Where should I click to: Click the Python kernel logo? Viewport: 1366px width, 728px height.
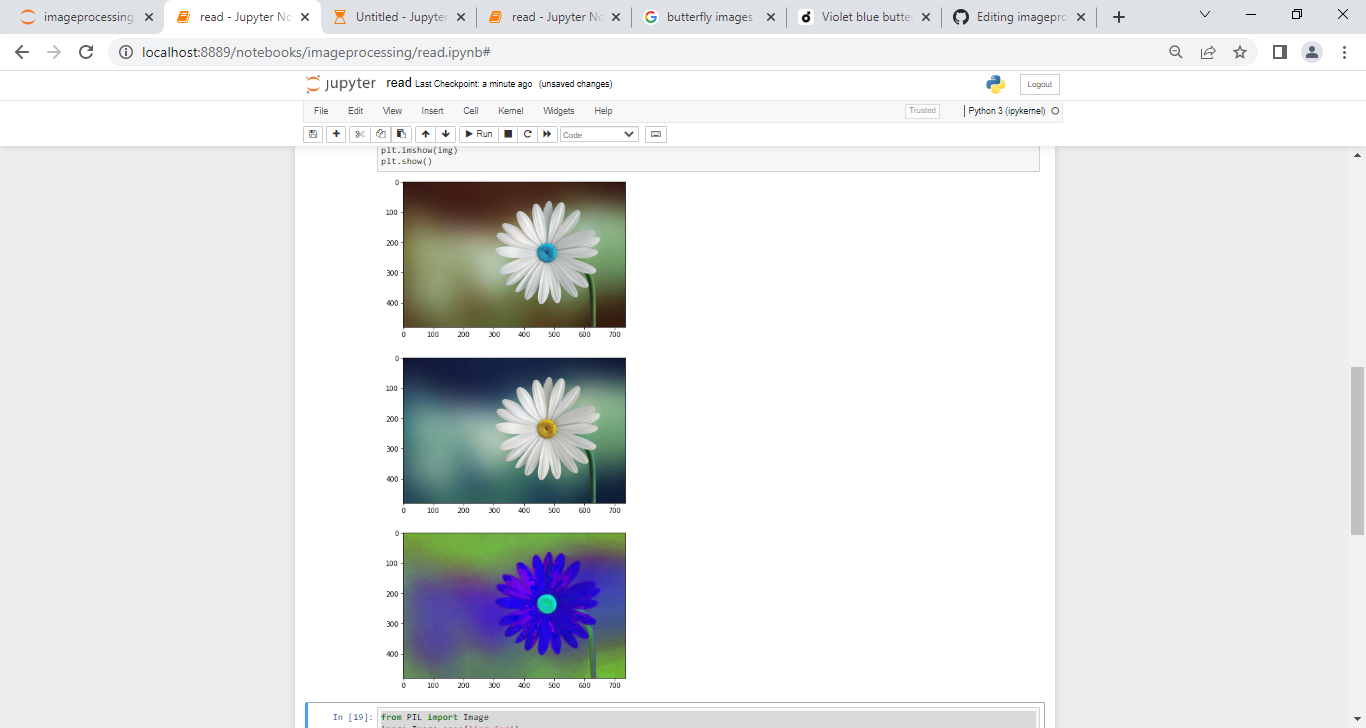(995, 84)
